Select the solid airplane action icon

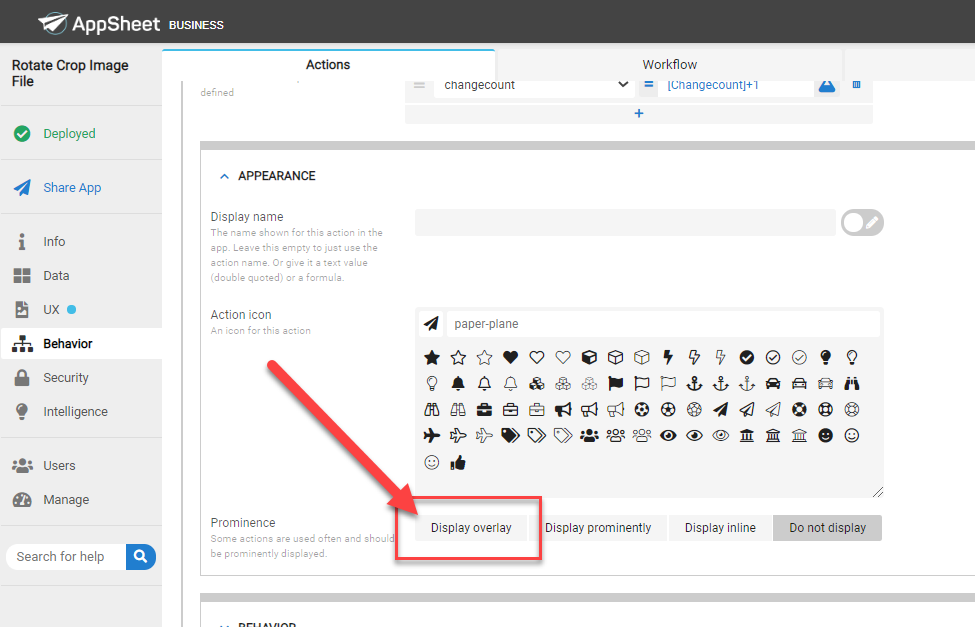tap(432, 435)
